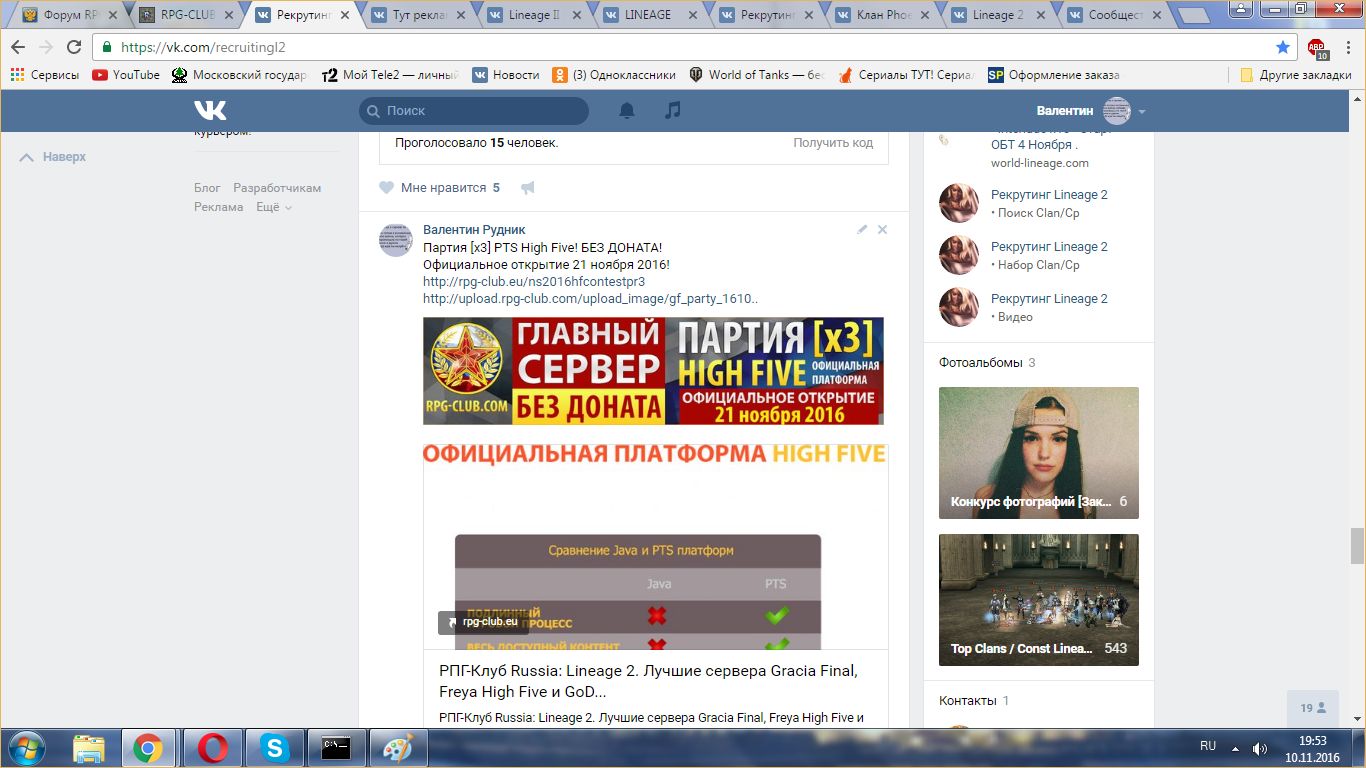Screen dimensions: 1366x768
Task: Click the Наверх back-to-top button
Action: [54, 157]
